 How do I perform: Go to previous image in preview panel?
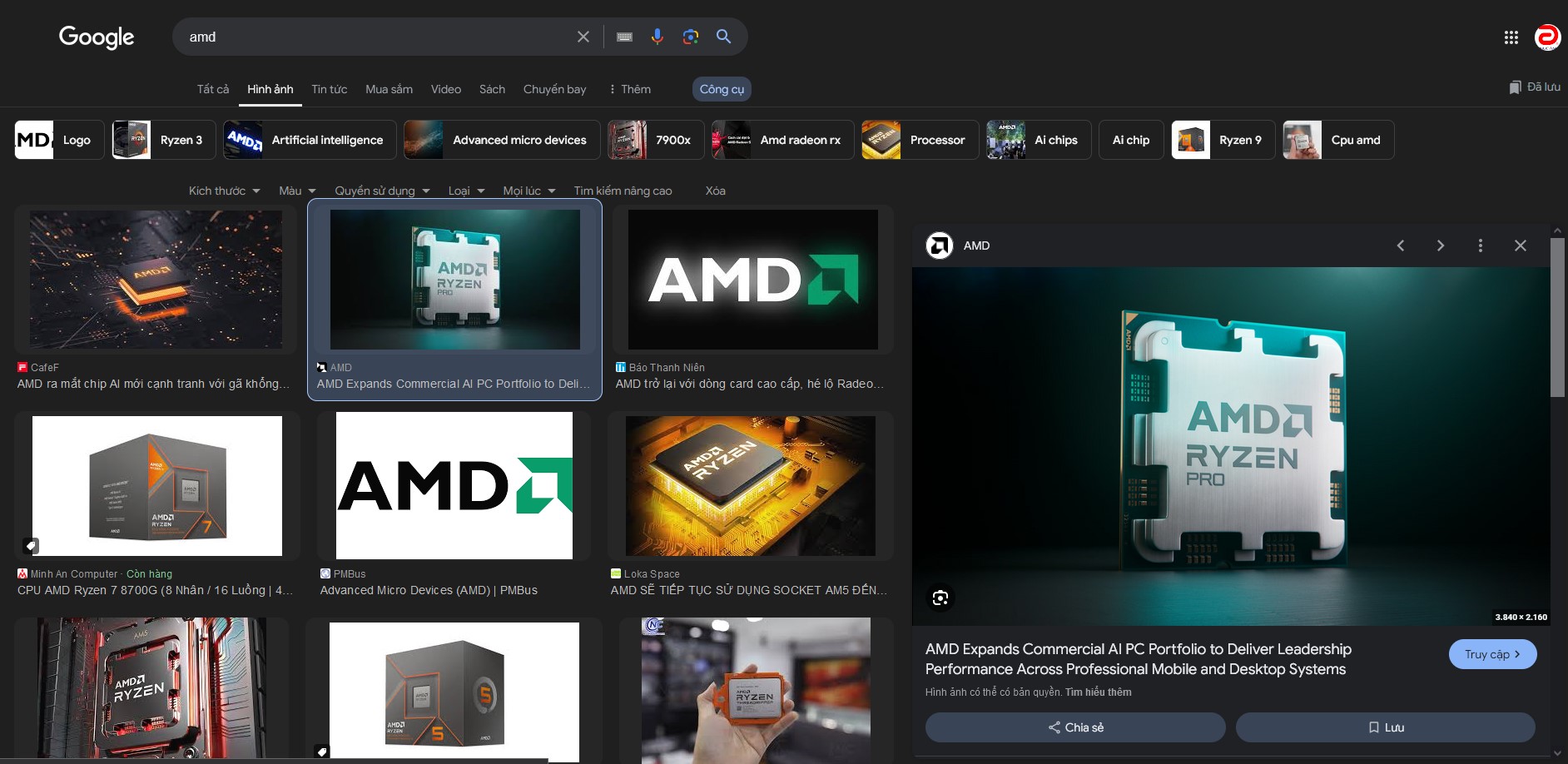1401,246
